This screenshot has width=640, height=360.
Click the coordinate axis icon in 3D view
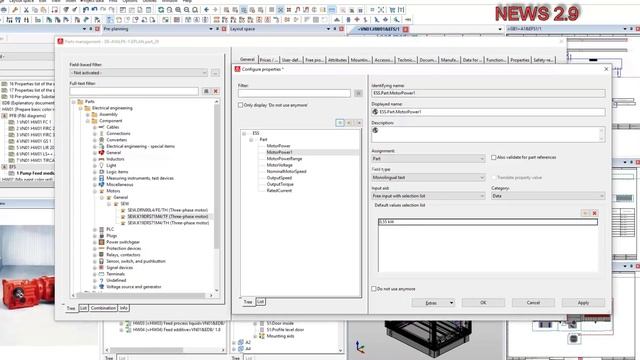(x=360, y=347)
